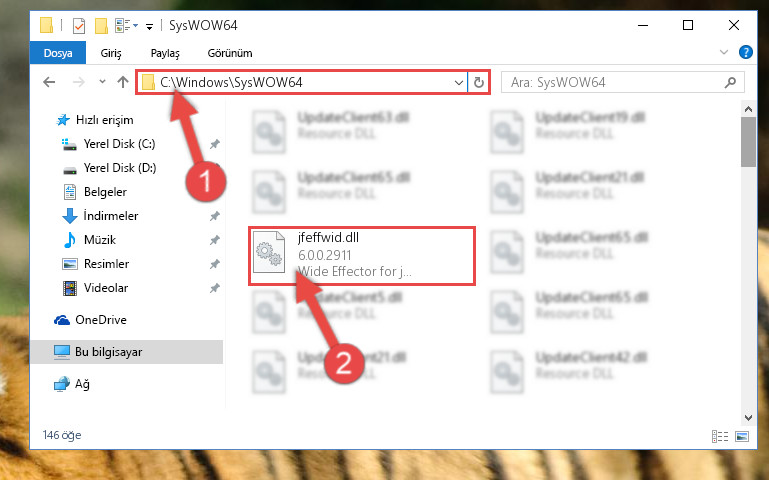
Task: Open Yerel Disk (C:) in navigation pane
Action: click(119, 144)
